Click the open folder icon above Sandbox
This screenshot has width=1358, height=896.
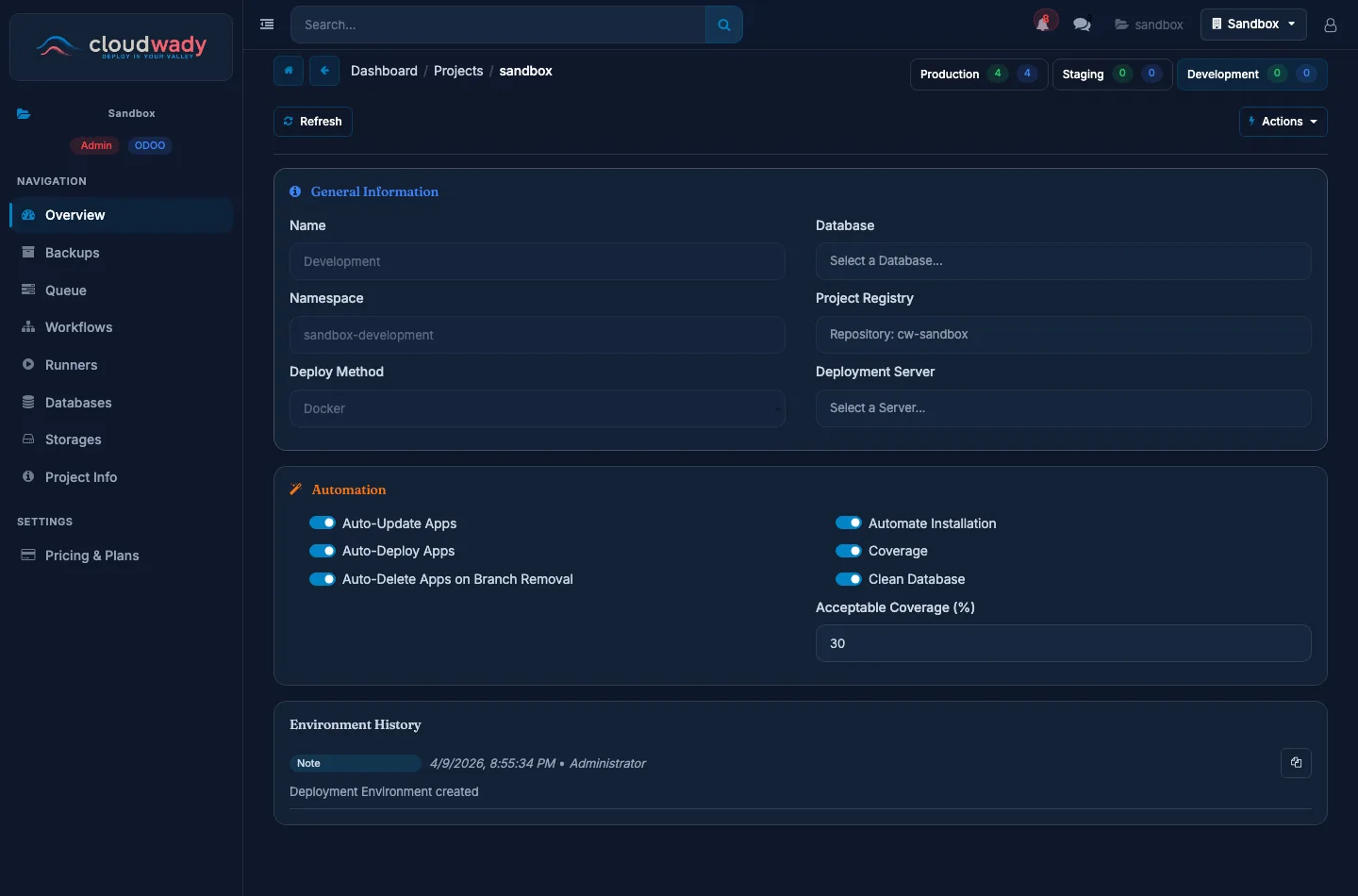point(24,114)
